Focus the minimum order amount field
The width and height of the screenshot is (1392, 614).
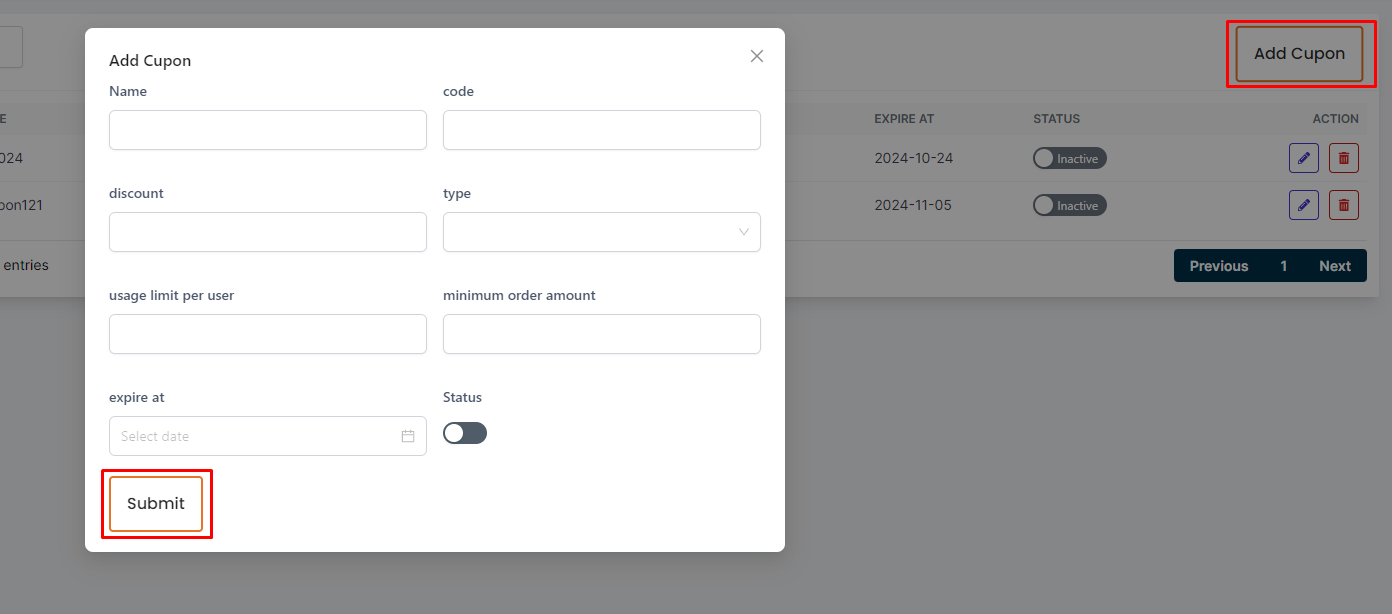tap(601, 334)
